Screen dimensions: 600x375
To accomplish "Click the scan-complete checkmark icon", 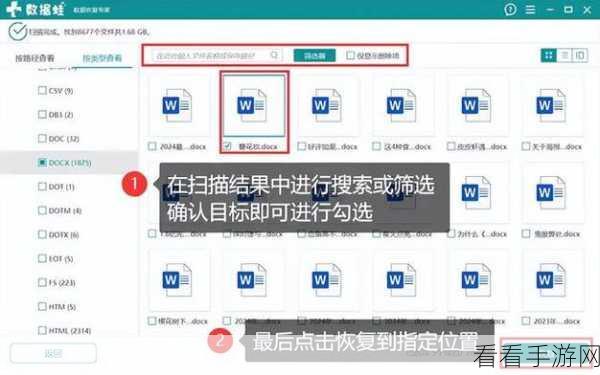I will click(17, 31).
